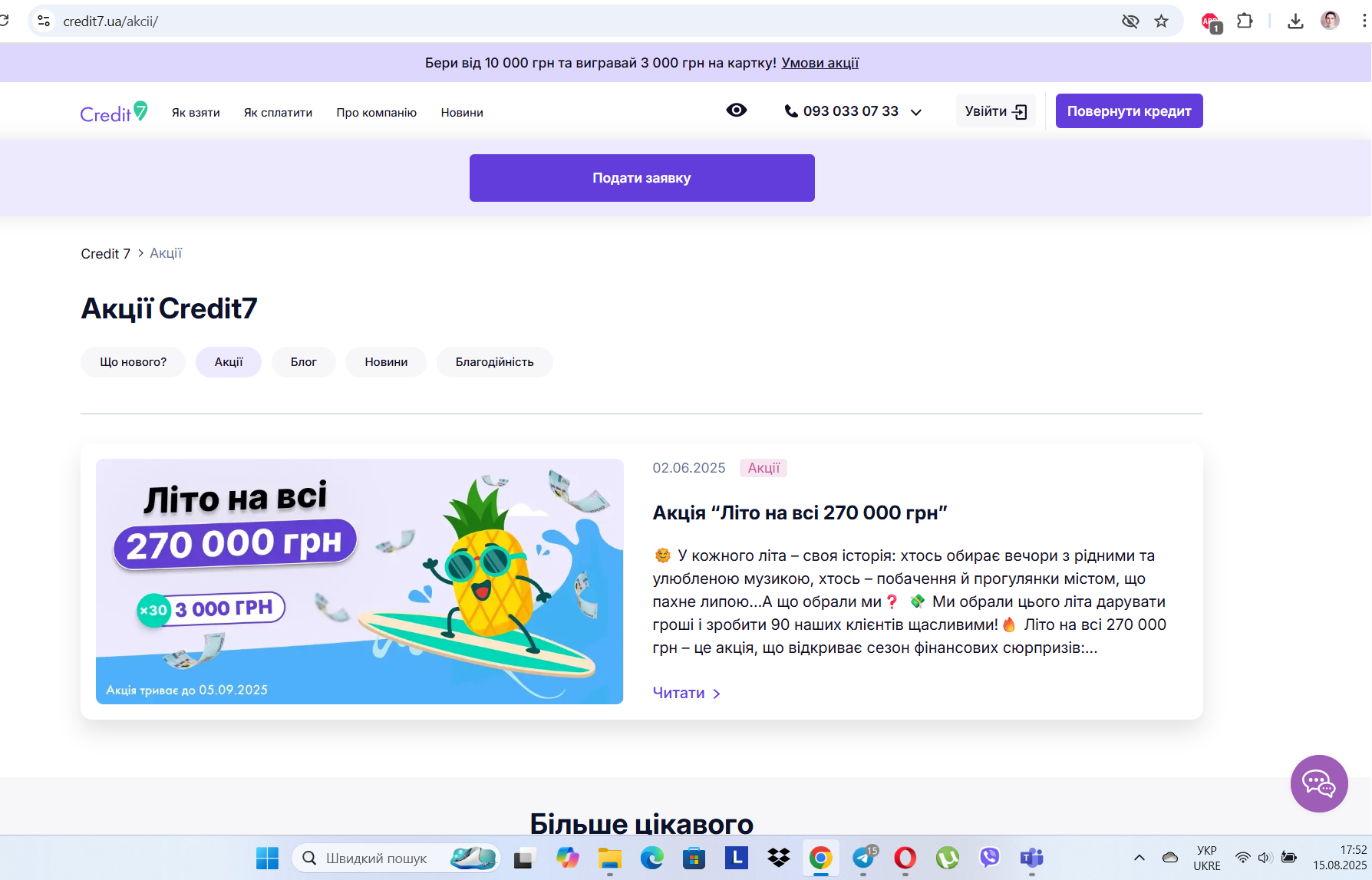The image size is (1372, 880).
Task: Select the Благодійність filter tab
Action: 494,362
